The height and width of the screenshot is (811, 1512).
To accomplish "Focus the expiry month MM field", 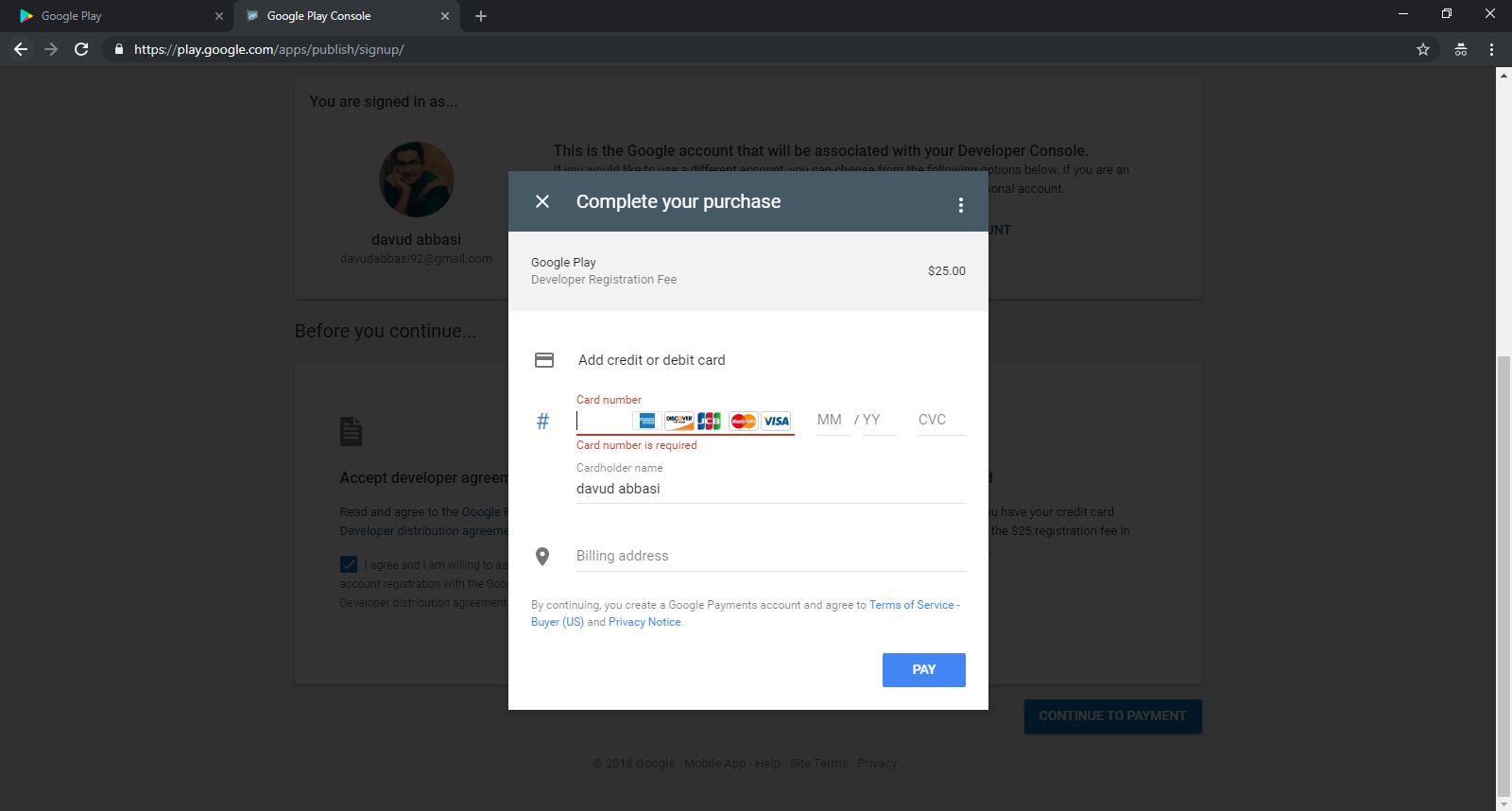I will coord(832,420).
